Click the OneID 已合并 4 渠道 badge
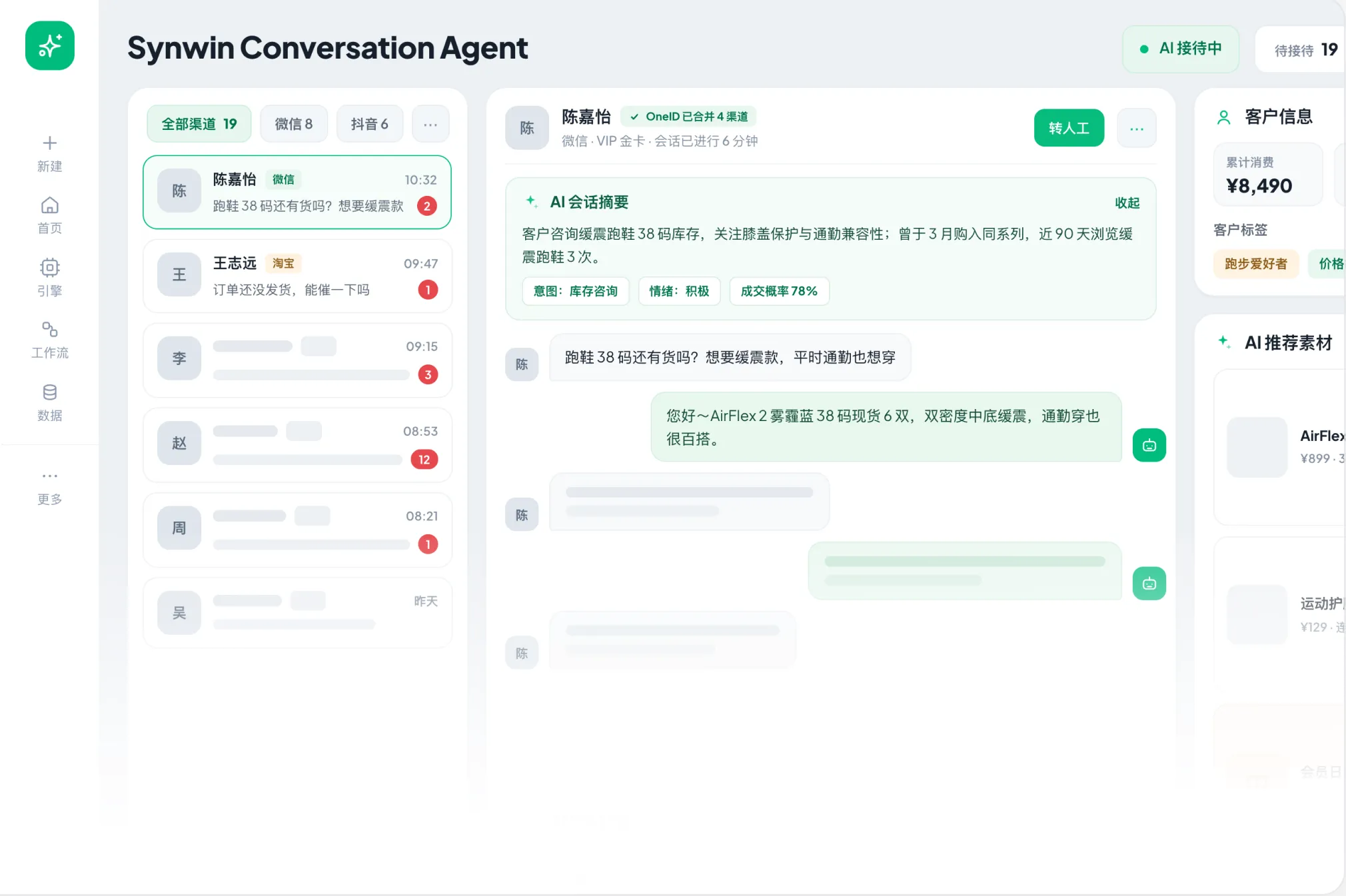This screenshot has width=1346, height=896. click(x=689, y=117)
